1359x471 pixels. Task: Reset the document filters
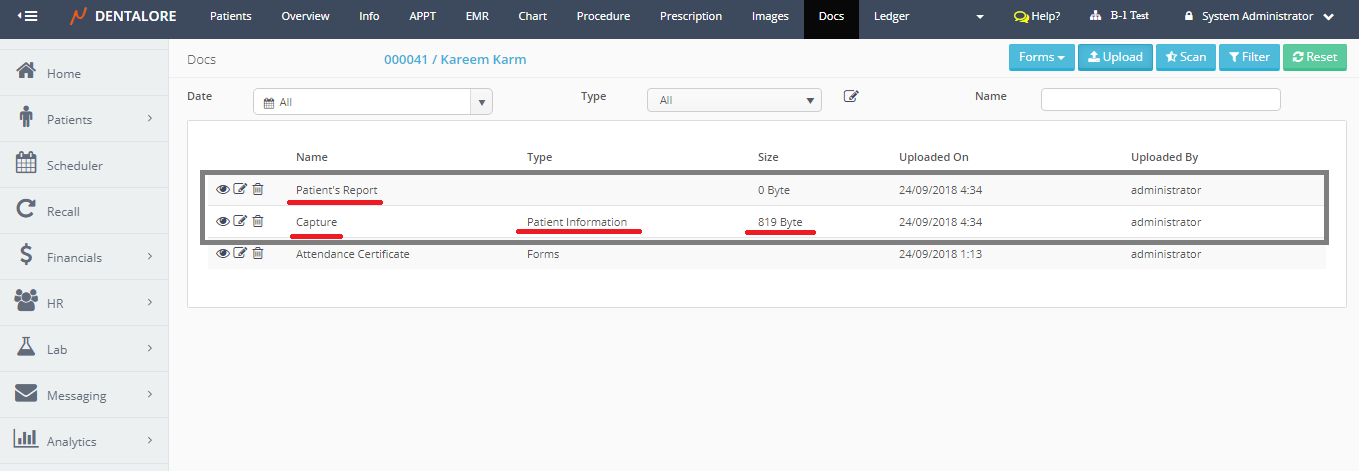[x=1313, y=57]
